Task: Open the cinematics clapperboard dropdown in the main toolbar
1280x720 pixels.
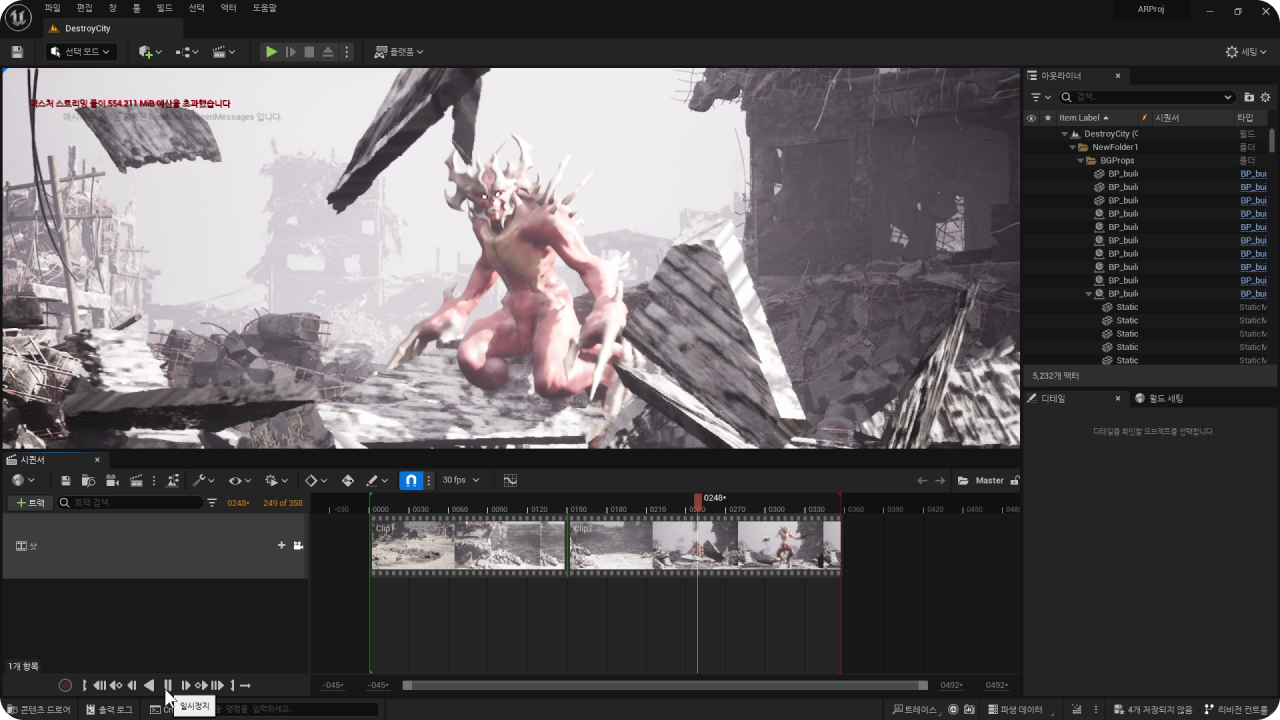Action: pyautogui.click(x=224, y=52)
